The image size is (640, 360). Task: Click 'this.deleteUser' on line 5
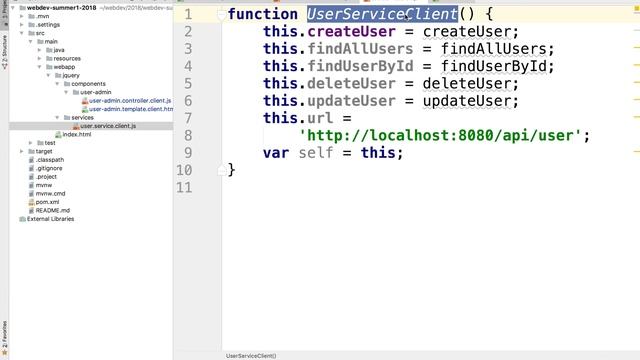click(x=329, y=84)
